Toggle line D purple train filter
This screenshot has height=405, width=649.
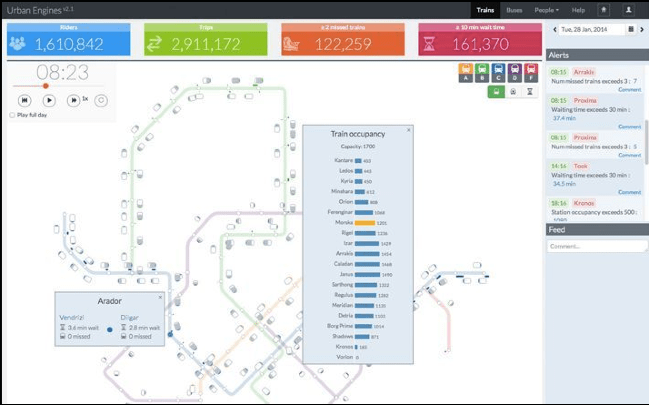click(514, 73)
